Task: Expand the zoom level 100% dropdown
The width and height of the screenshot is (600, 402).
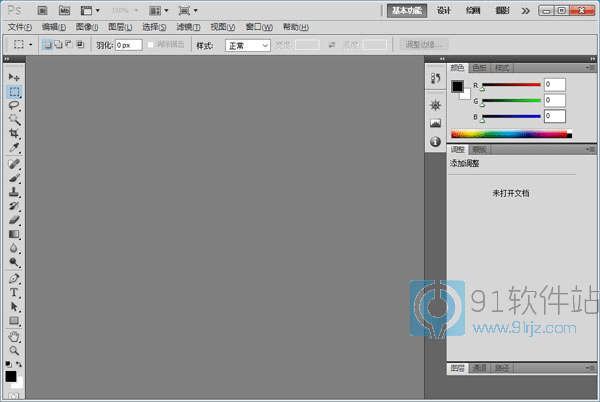Action: pyautogui.click(x=124, y=10)
